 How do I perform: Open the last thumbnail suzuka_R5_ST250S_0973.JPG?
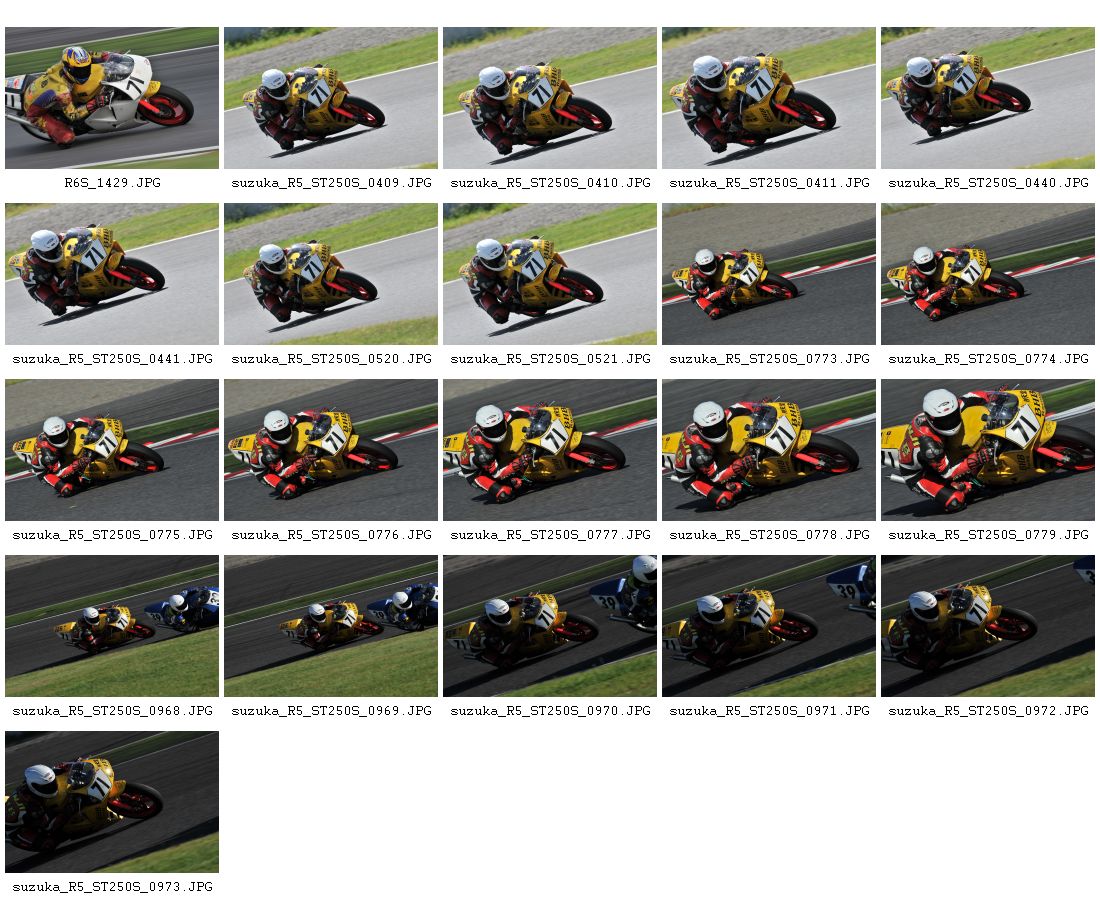112,802
